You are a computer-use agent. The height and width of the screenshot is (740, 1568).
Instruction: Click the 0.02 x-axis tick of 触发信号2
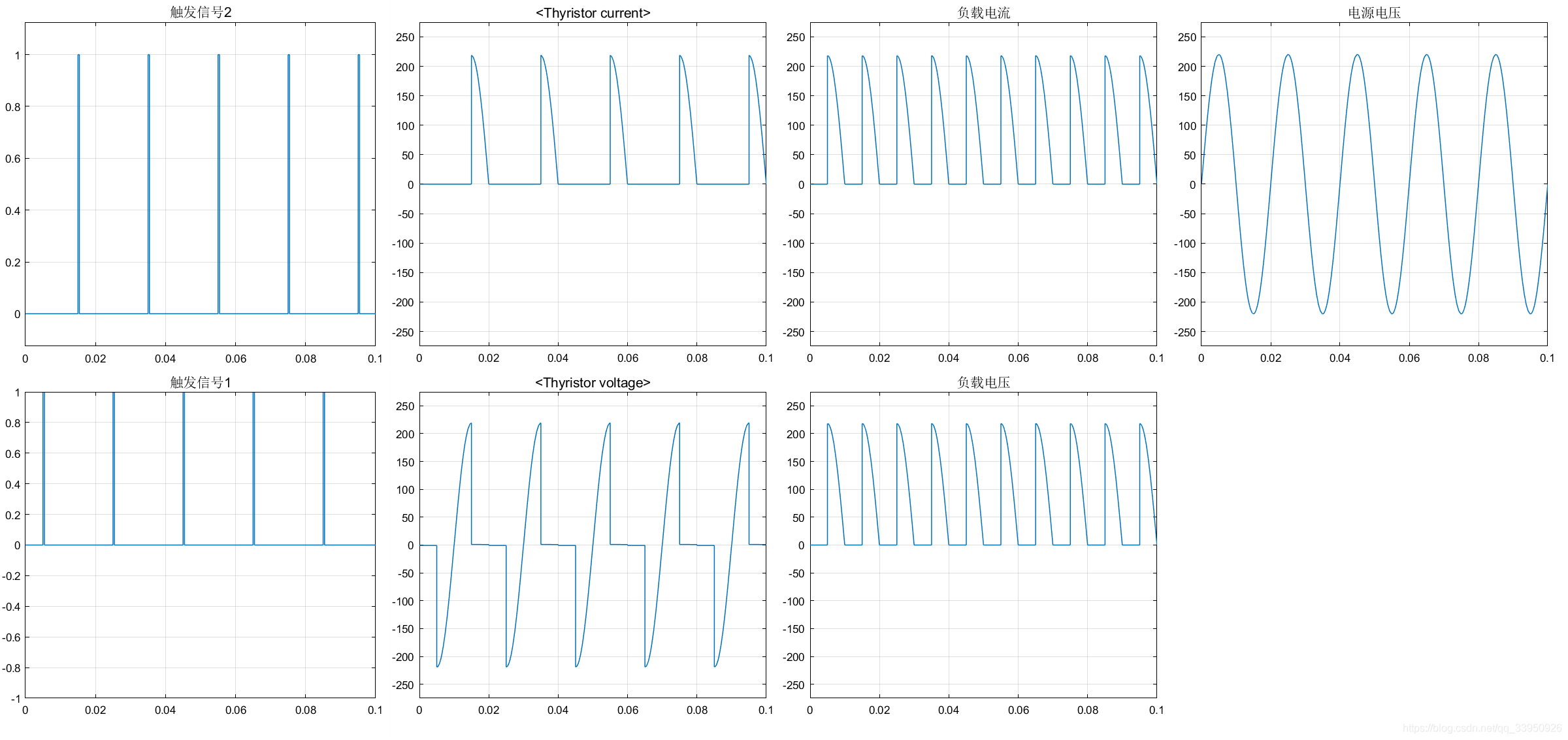(x=95, y=359)
